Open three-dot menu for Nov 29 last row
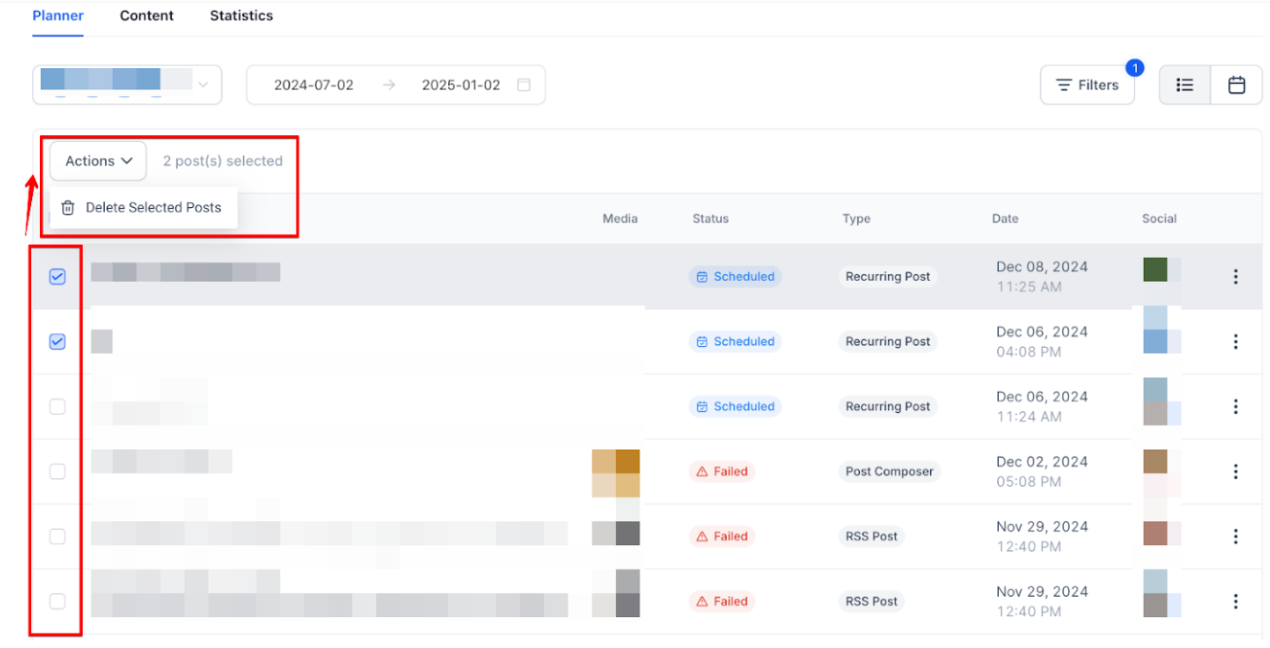Viewport: 1270px width, 648px height. [1235, 602]
